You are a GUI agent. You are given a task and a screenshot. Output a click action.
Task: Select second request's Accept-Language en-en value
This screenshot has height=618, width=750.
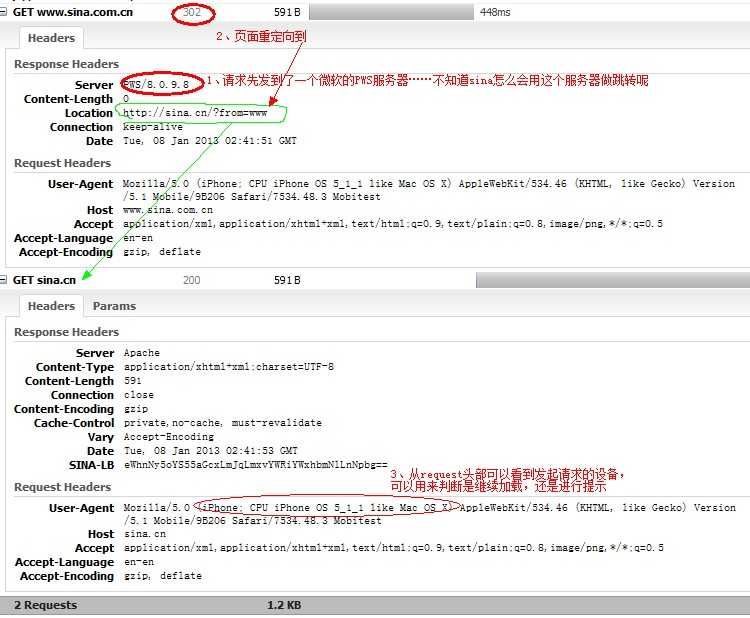139,562
